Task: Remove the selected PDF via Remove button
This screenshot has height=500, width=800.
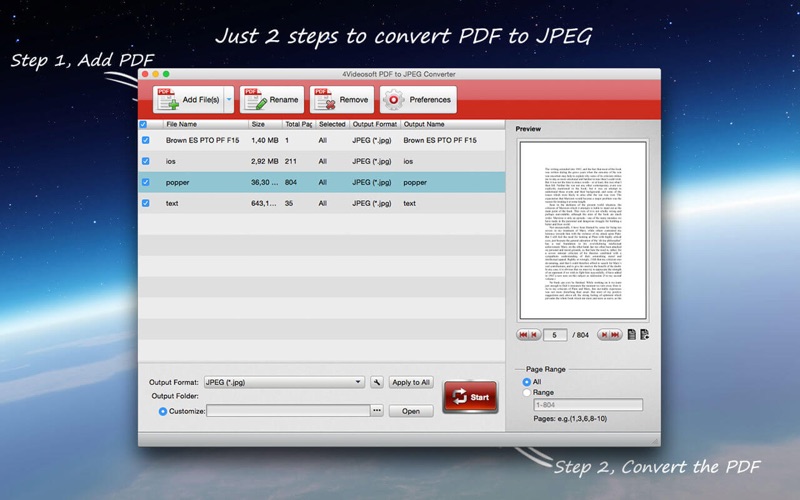Action: pyautogui.click(x=341, y=100)
